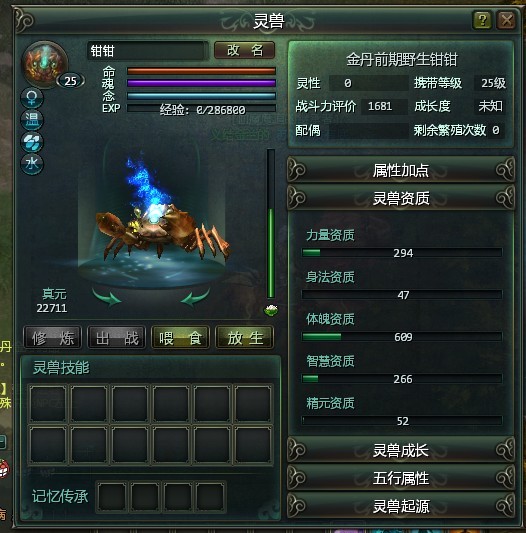
Task: Click the 喂食 feed button
Action: coord(180,338)
